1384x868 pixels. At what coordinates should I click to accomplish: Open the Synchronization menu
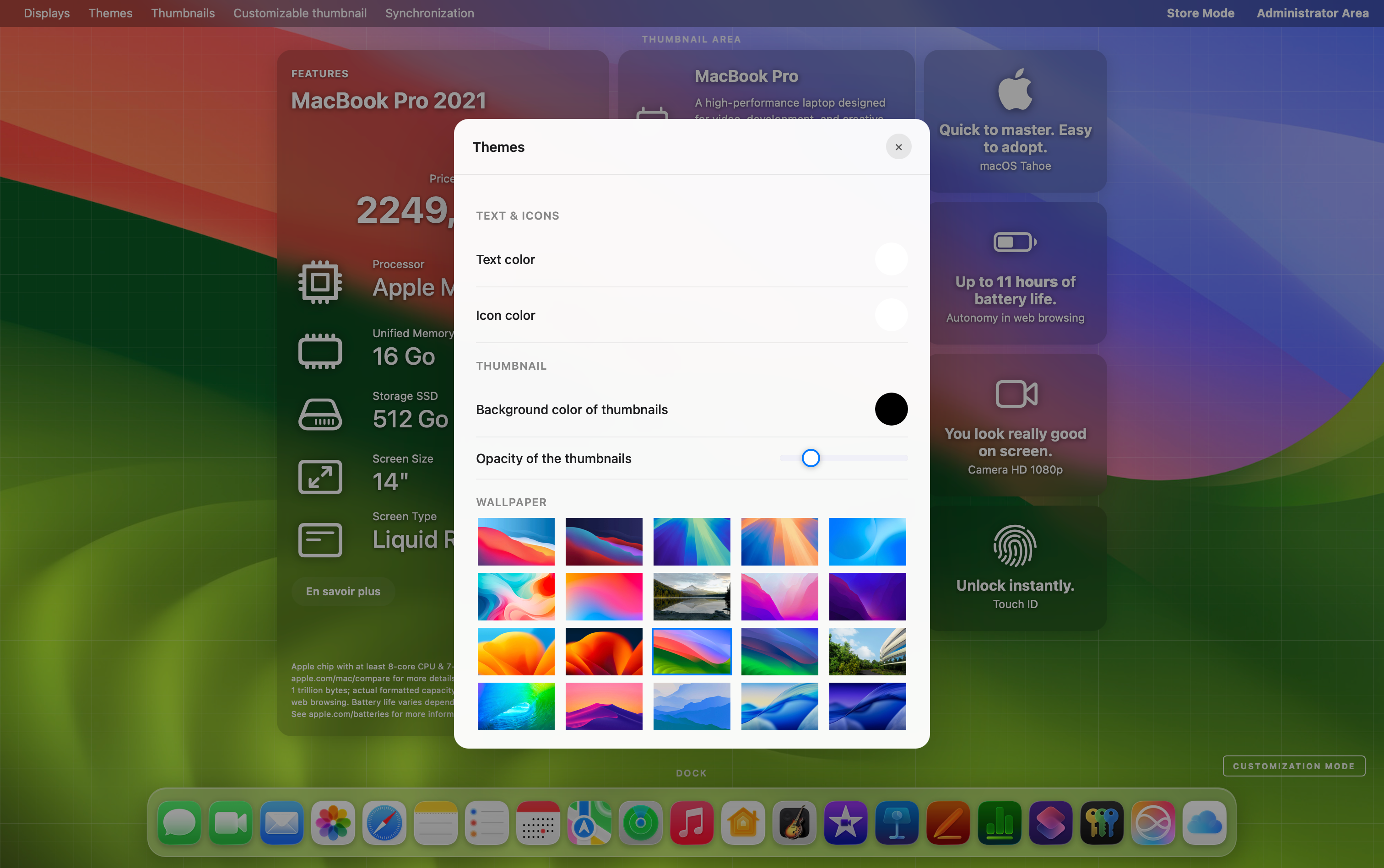tap(429, 13)
